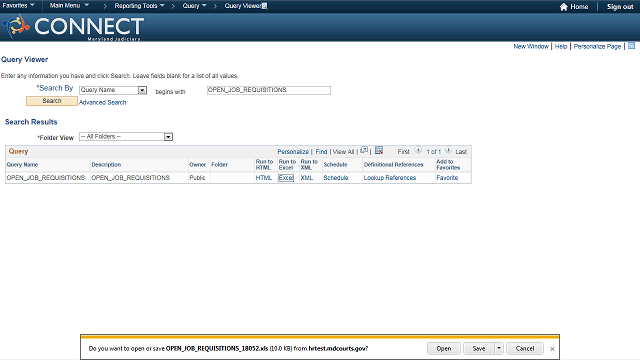
Task: Run OPEN_JOB_REQUISITIONS to HTML
Action: (264, 178)
